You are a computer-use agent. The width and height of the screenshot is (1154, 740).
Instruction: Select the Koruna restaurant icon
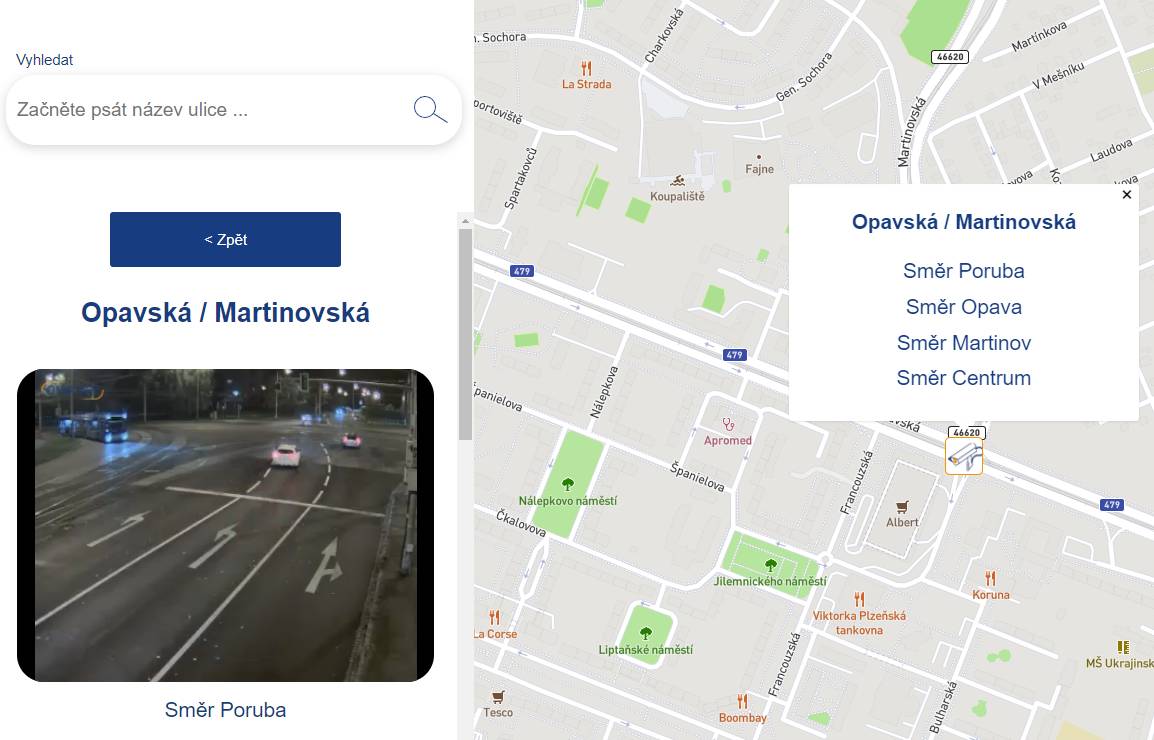tap(991, 578)
